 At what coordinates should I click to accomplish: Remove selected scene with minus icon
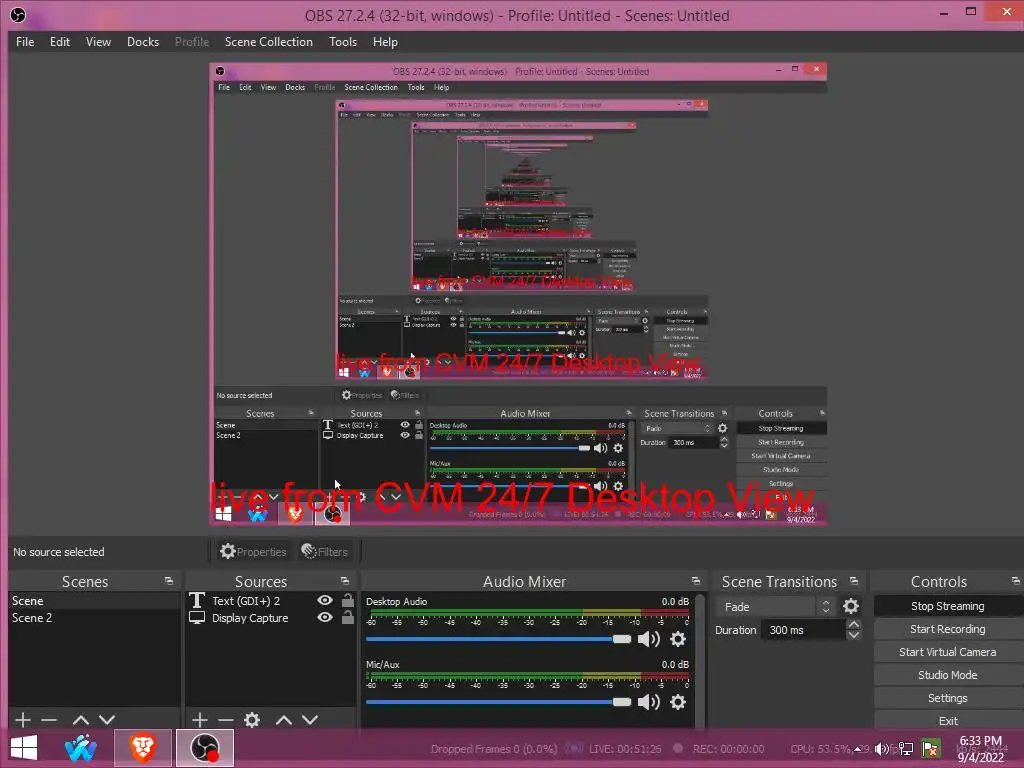(x=49, y=720)
